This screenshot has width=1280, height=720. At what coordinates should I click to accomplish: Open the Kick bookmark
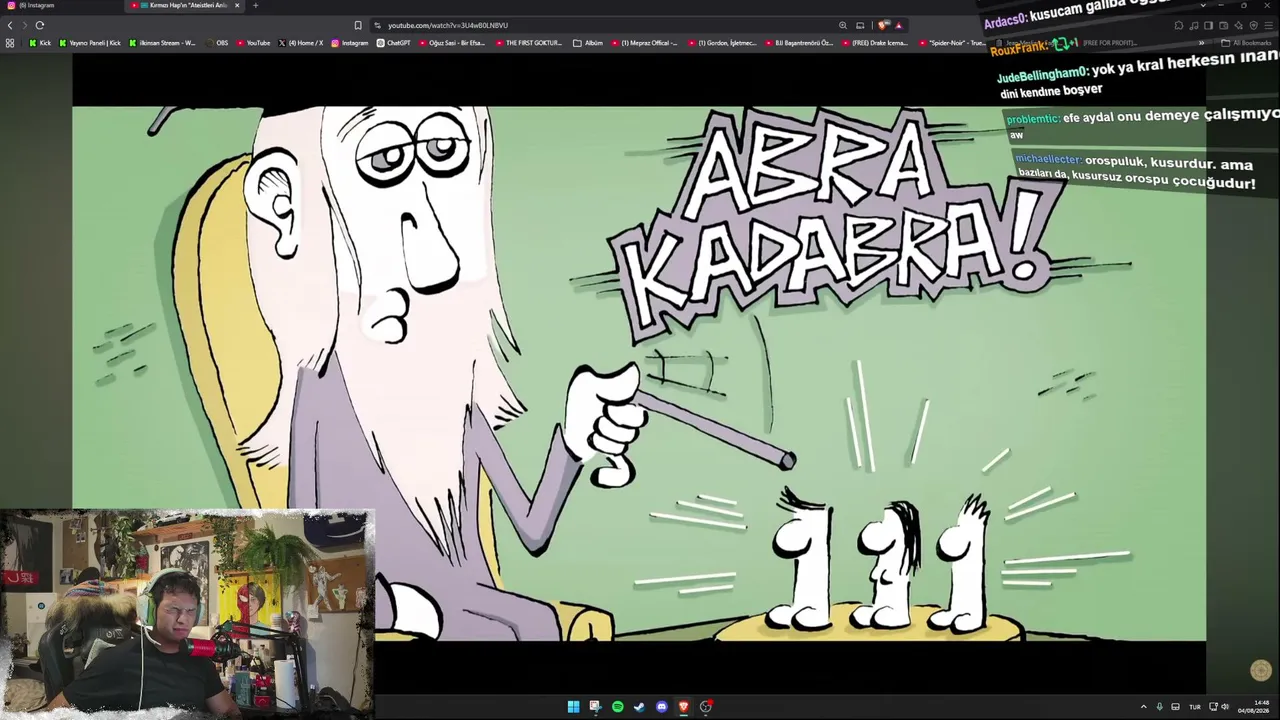40,43
